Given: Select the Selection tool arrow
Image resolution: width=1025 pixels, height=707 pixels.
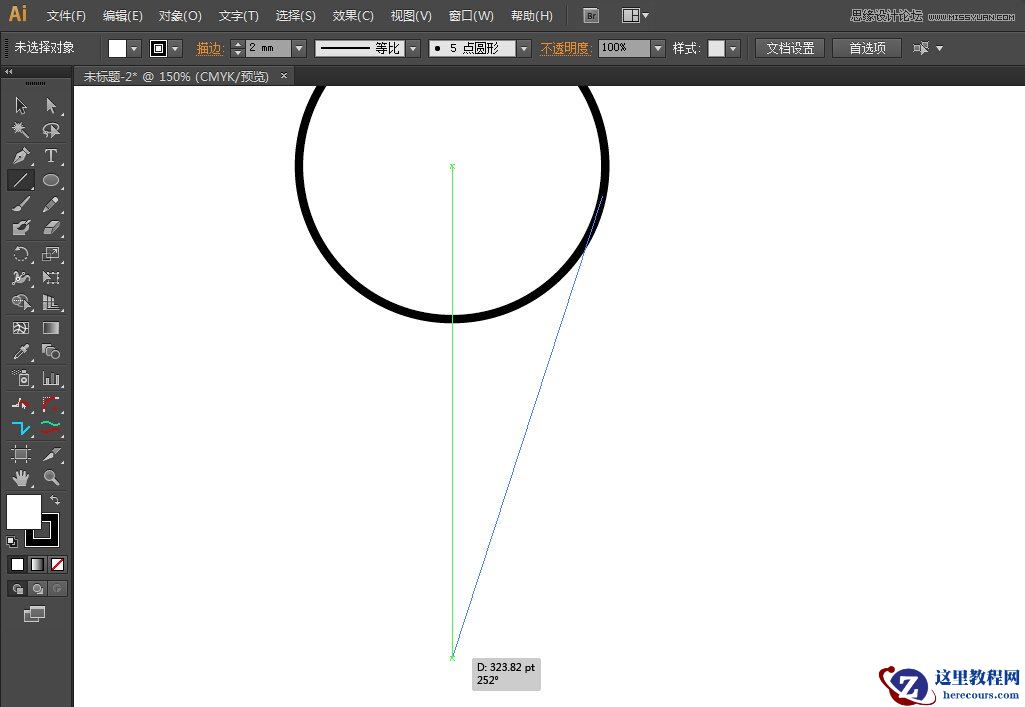Looking at the screenshot, I should [20, 105].
